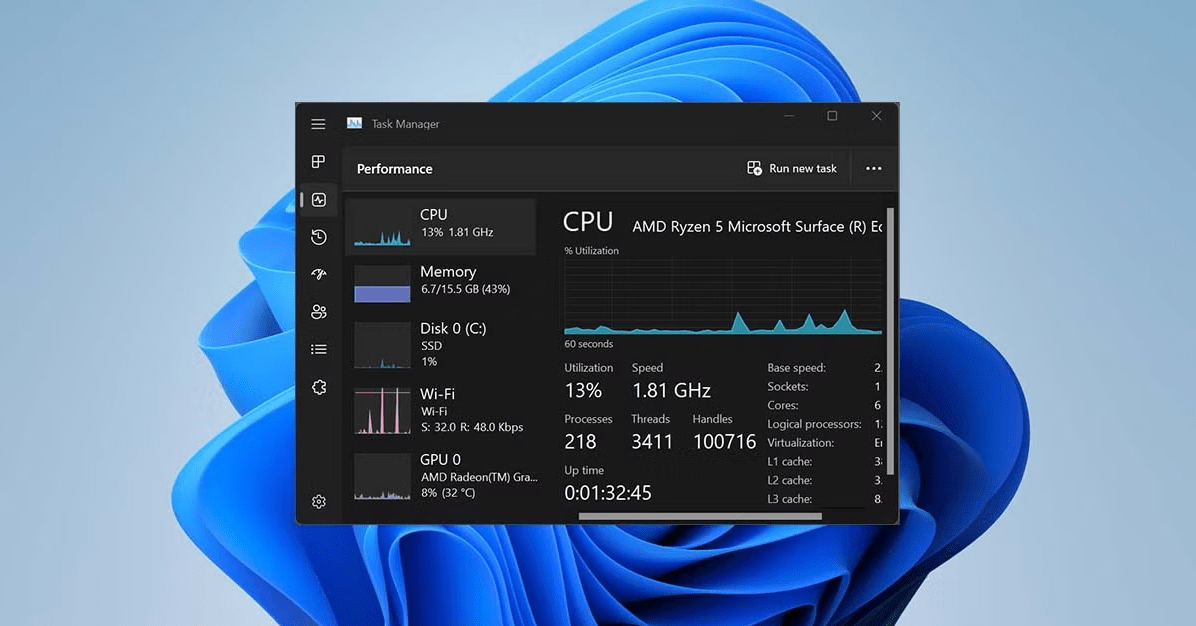Click the Up time value 0:01:32:45

click(x=608, y=493)
